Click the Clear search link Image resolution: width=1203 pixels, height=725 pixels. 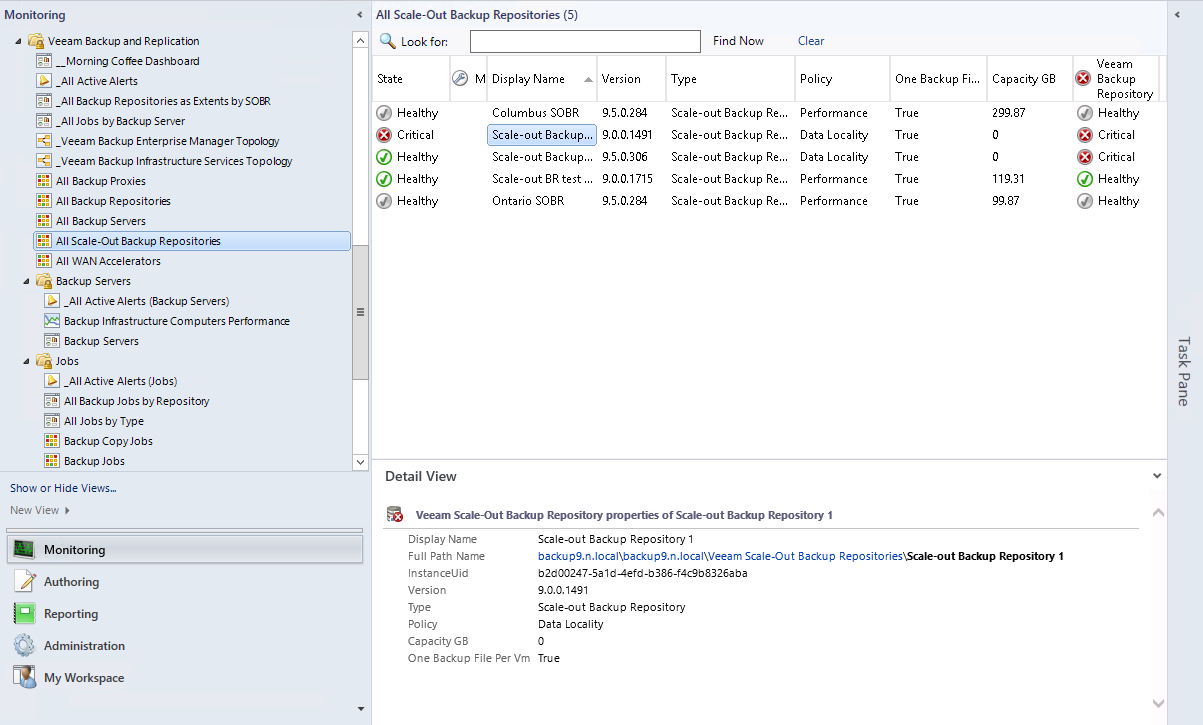(811, 41)
